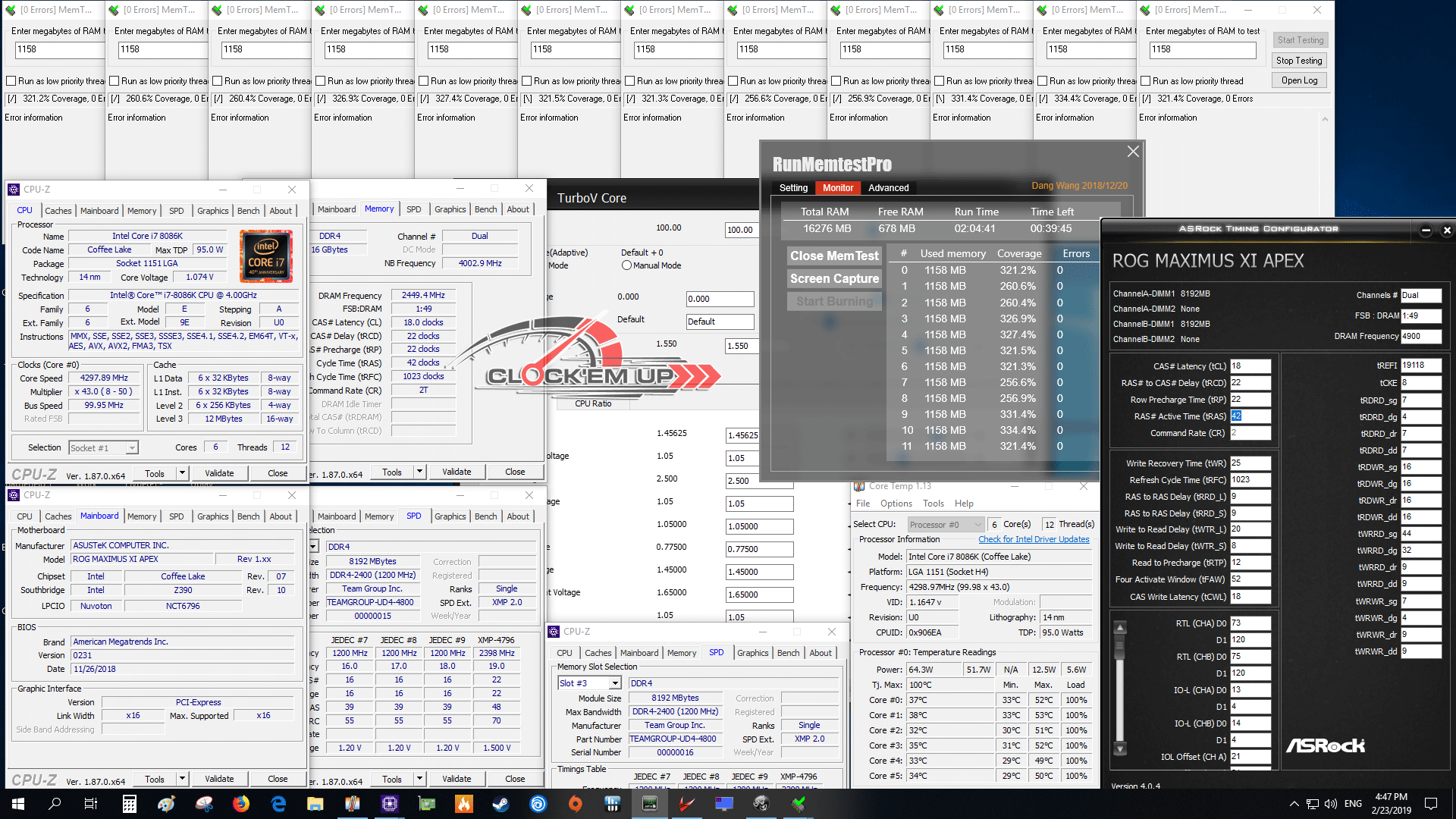Open the Uplay taskbar icon
Screen dimensions: 1456x819
[538, 804]
